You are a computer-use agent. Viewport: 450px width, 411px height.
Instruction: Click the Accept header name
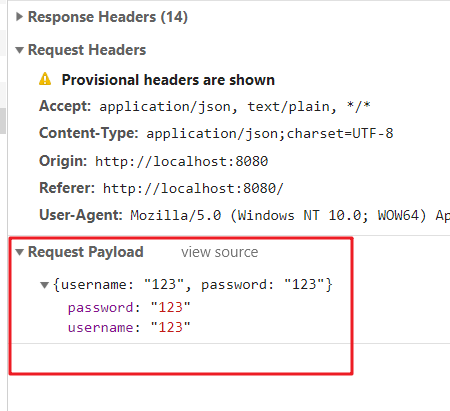point(65,106)
